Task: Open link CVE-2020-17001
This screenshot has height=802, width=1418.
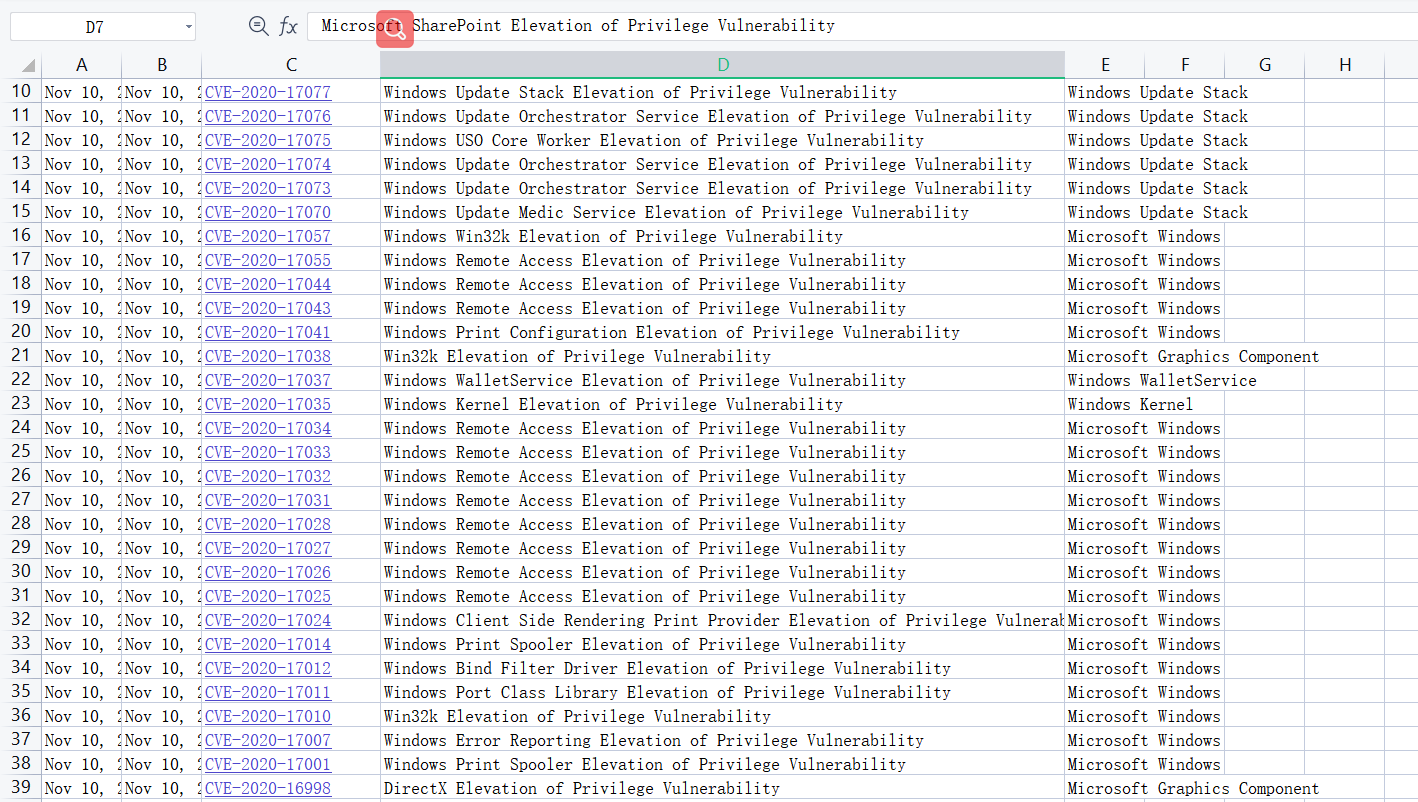Action: [x=268, y=764]
